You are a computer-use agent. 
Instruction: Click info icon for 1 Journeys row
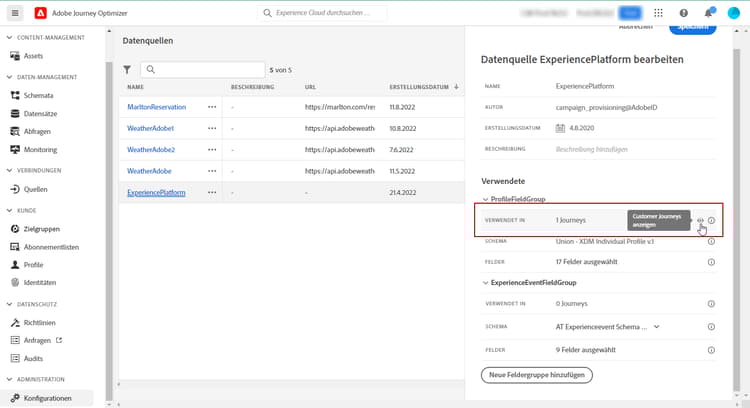[711, 221]
